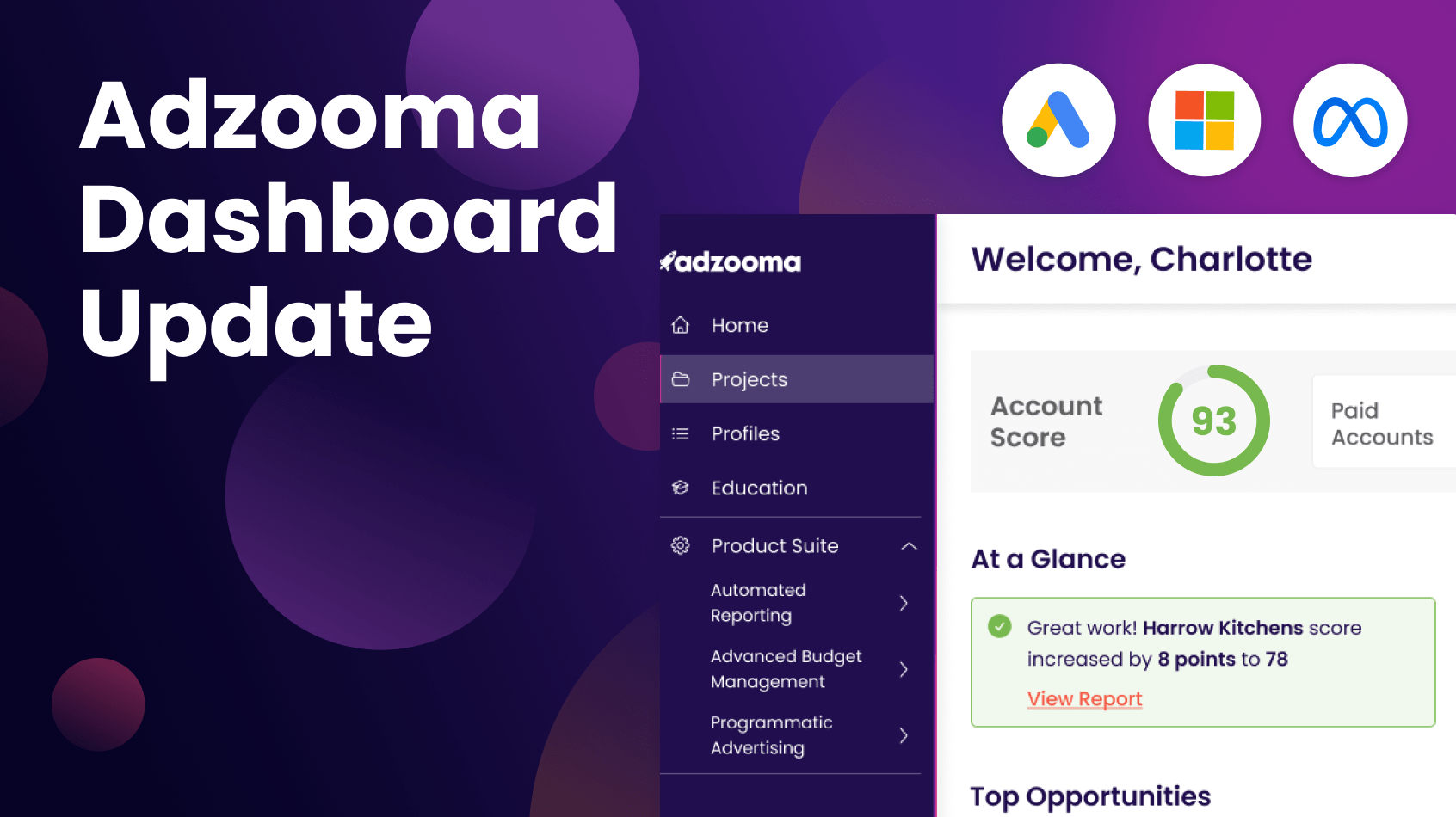The image size is (1456, 817).
Task: Select the Education graduation cap icon
Action: [681, 488]
